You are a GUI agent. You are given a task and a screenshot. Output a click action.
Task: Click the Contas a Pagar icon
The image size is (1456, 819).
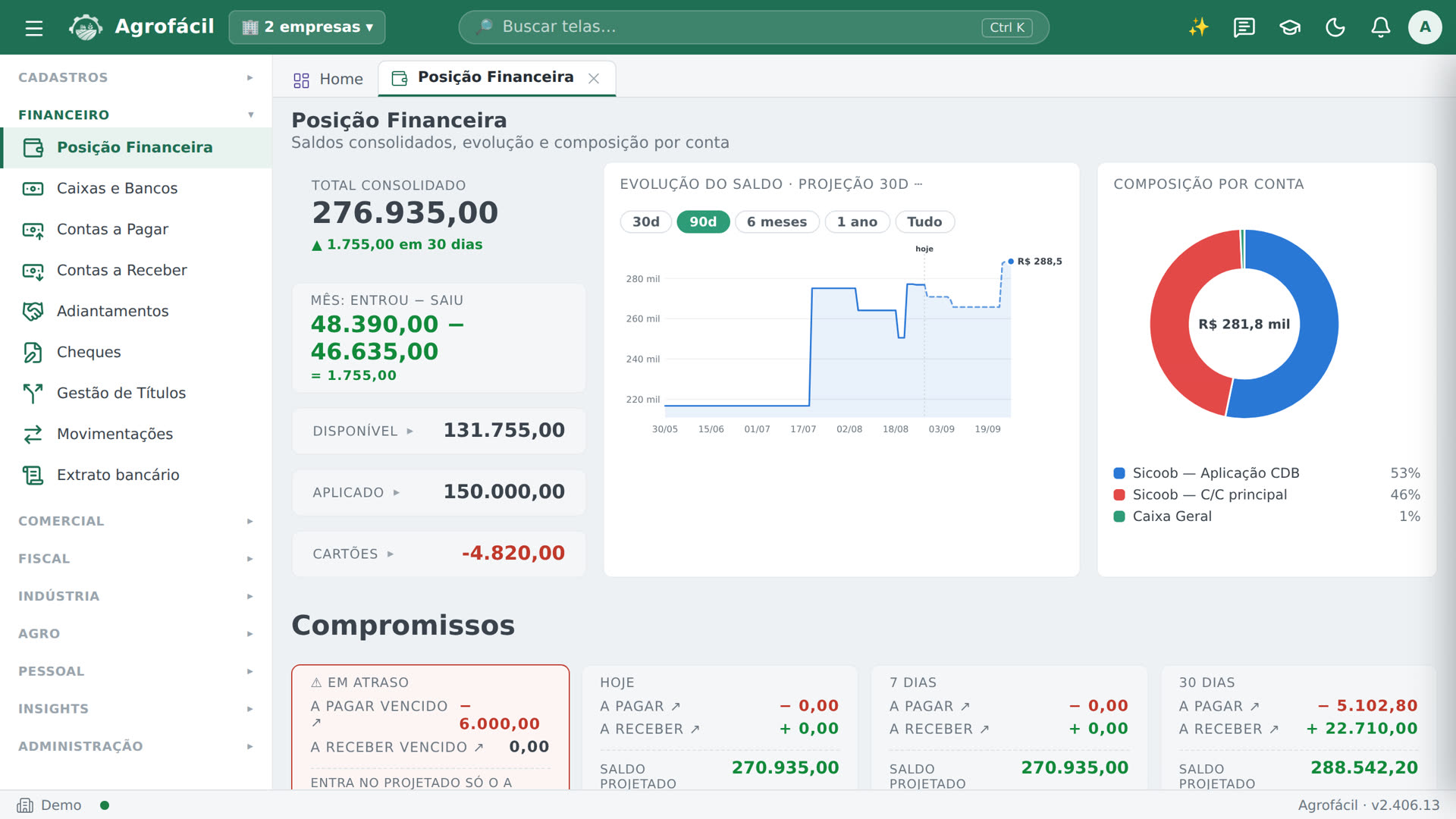(x=33, y=229)
